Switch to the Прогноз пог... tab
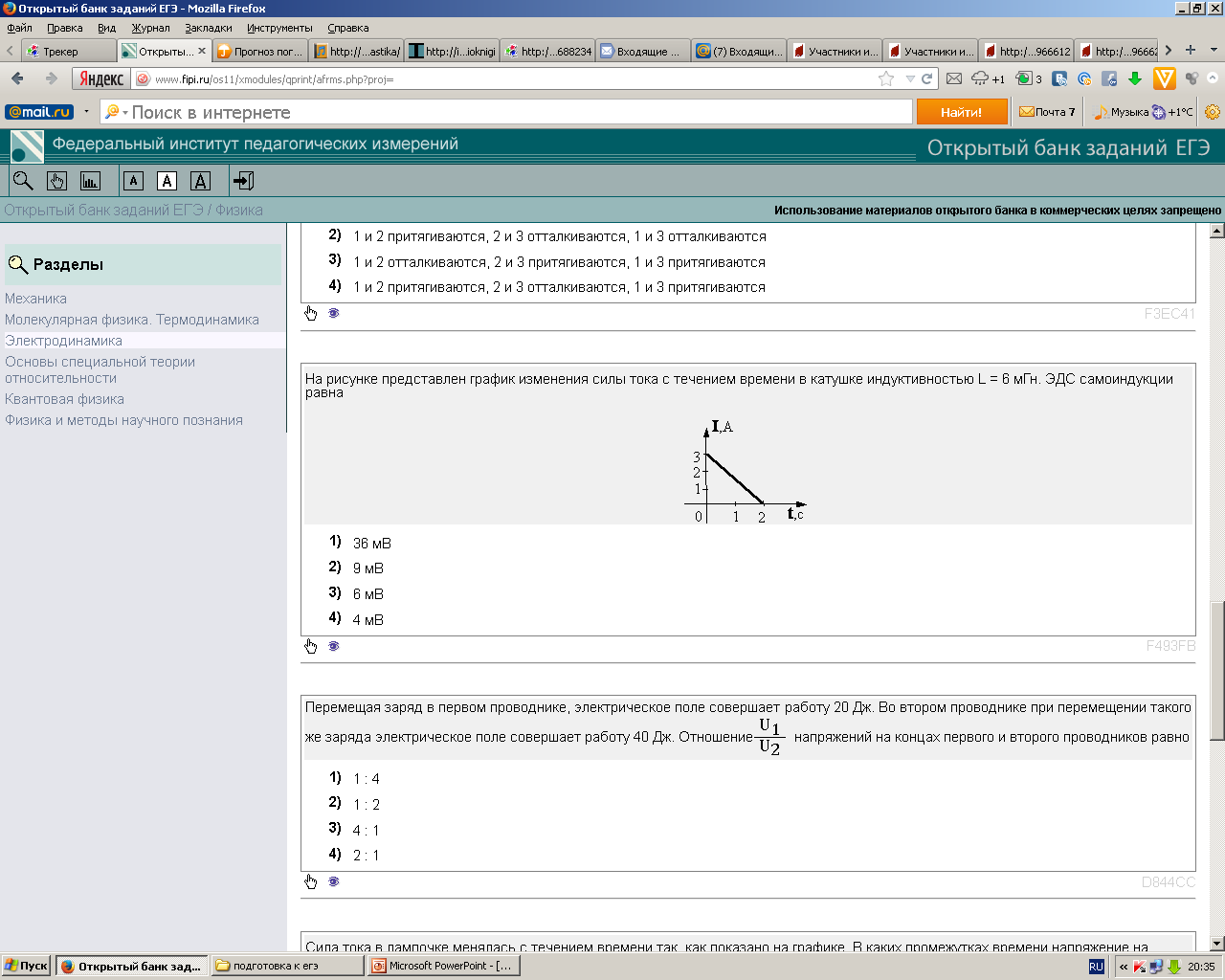 click(x=261, y=51)
